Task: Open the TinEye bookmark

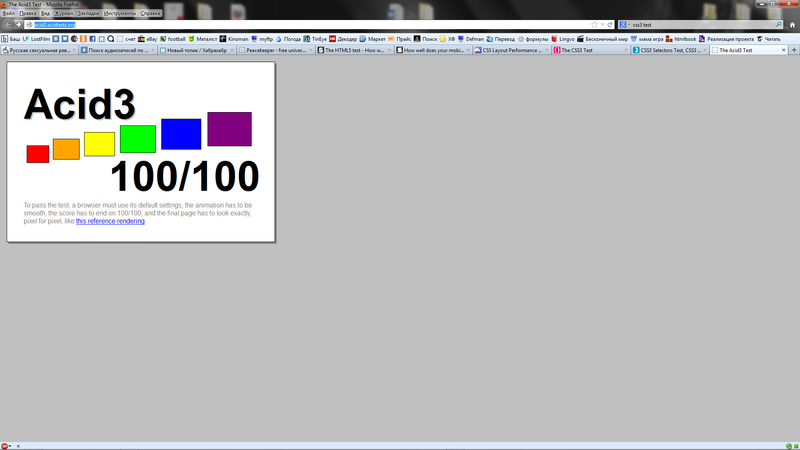Action: pos(315,39)
